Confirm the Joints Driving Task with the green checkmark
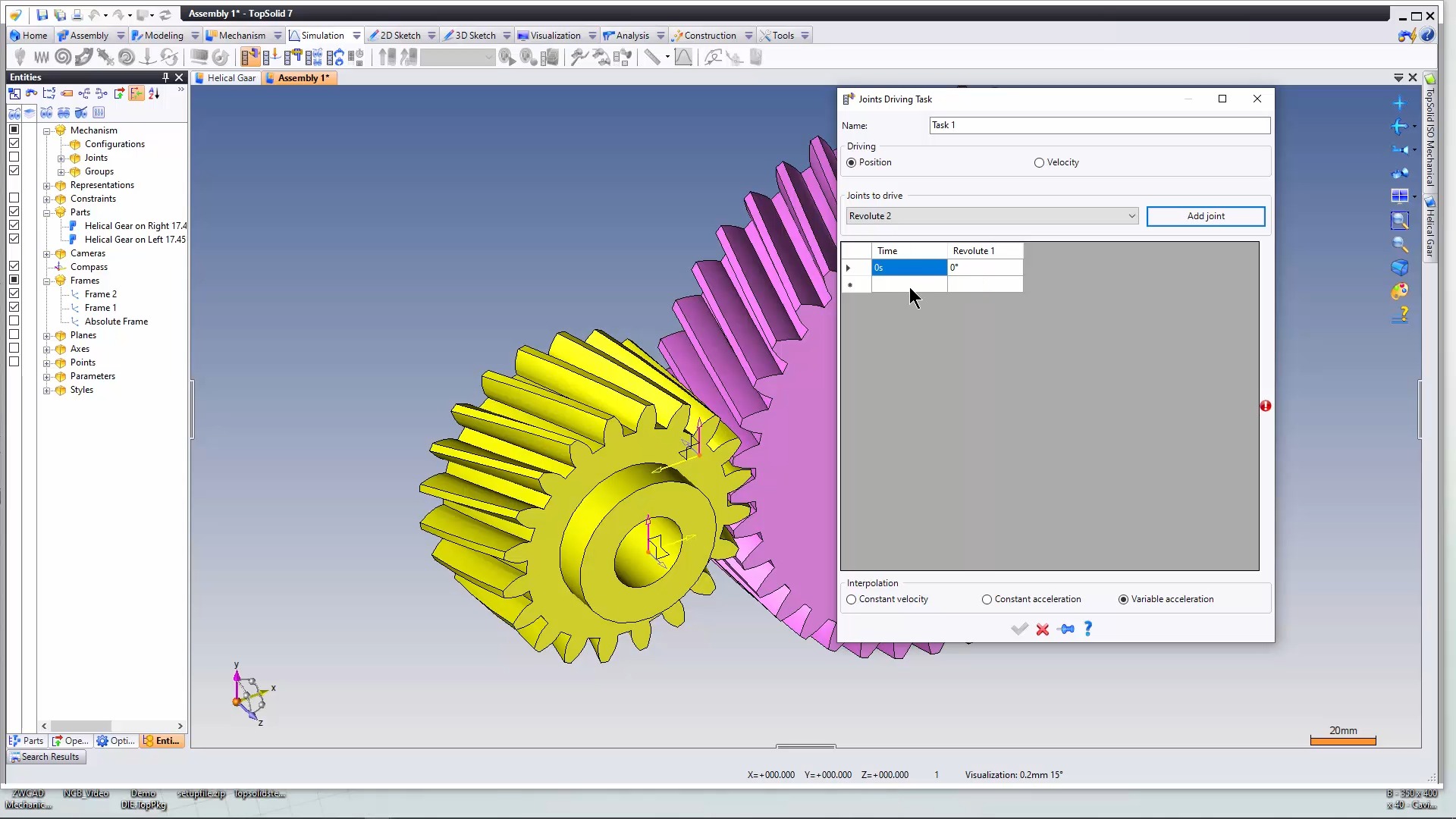The width and height of the screenshot is (1456, 819). [1020, 629]
